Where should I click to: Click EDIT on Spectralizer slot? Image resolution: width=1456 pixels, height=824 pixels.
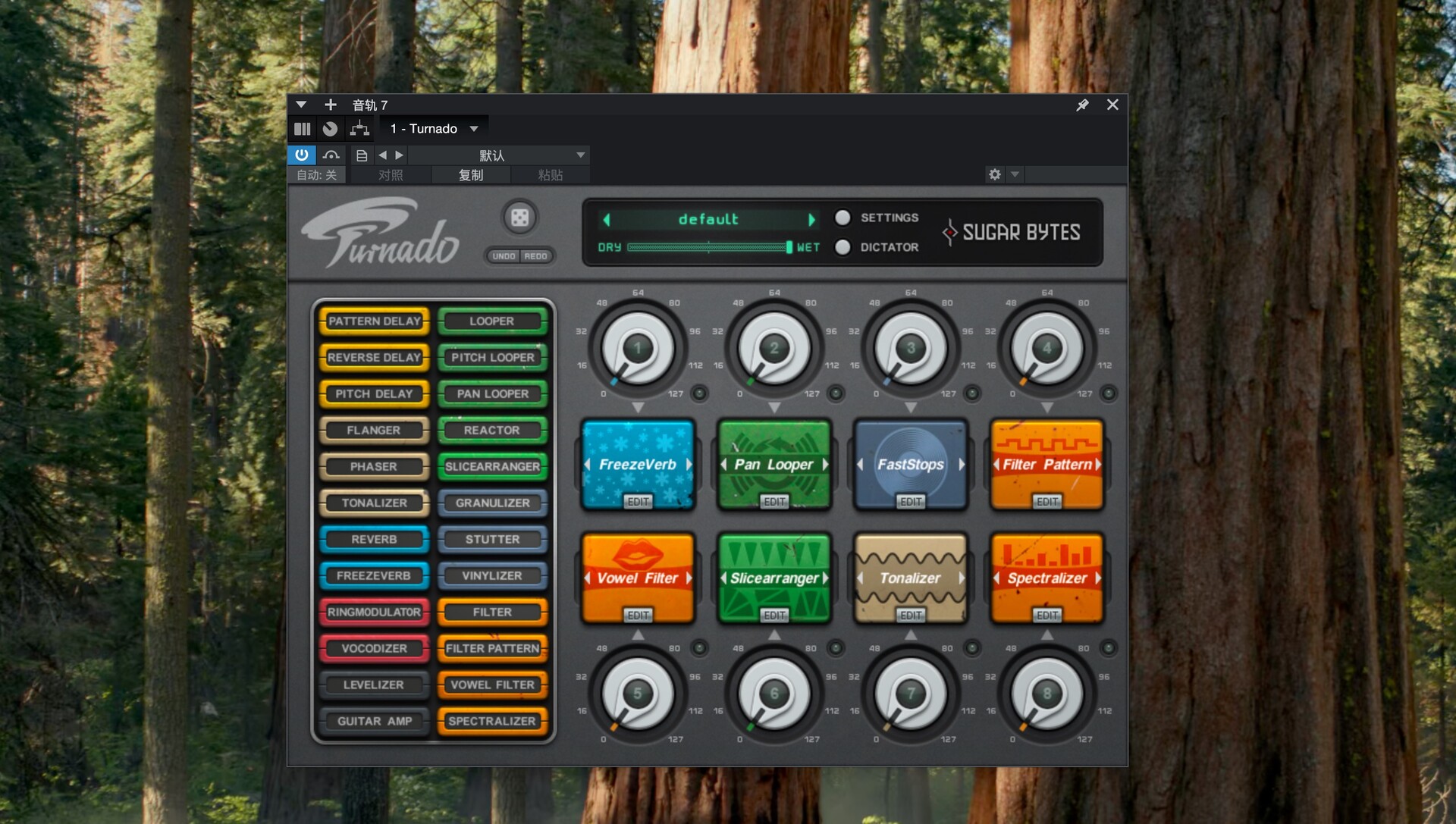[x=1047, y=616]
